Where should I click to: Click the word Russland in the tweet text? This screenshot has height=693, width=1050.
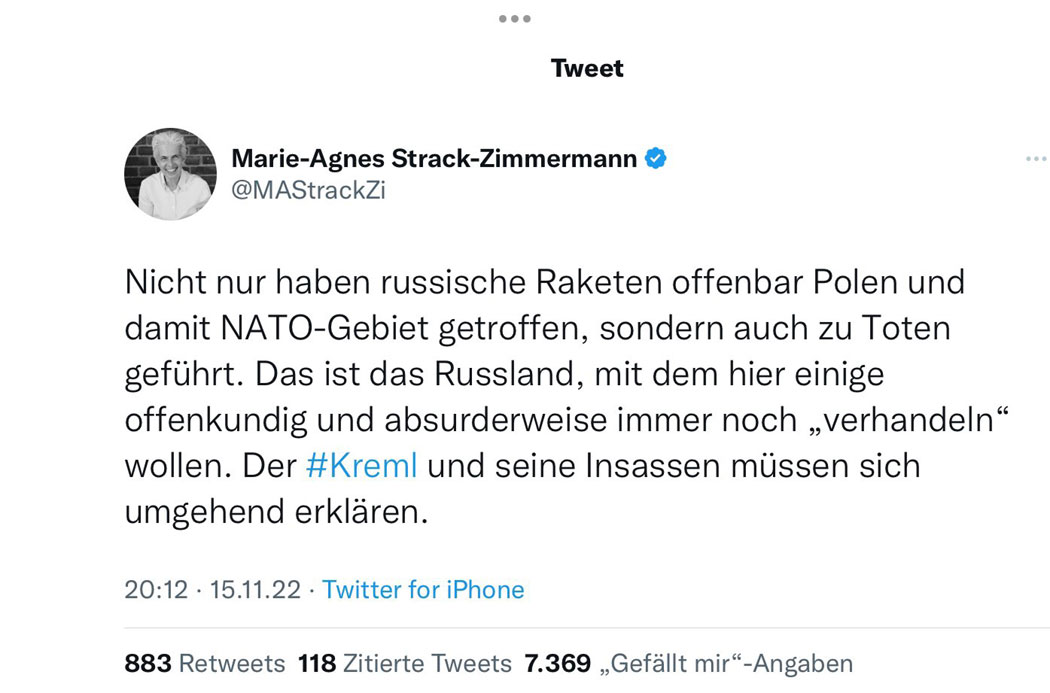point(506,374)
